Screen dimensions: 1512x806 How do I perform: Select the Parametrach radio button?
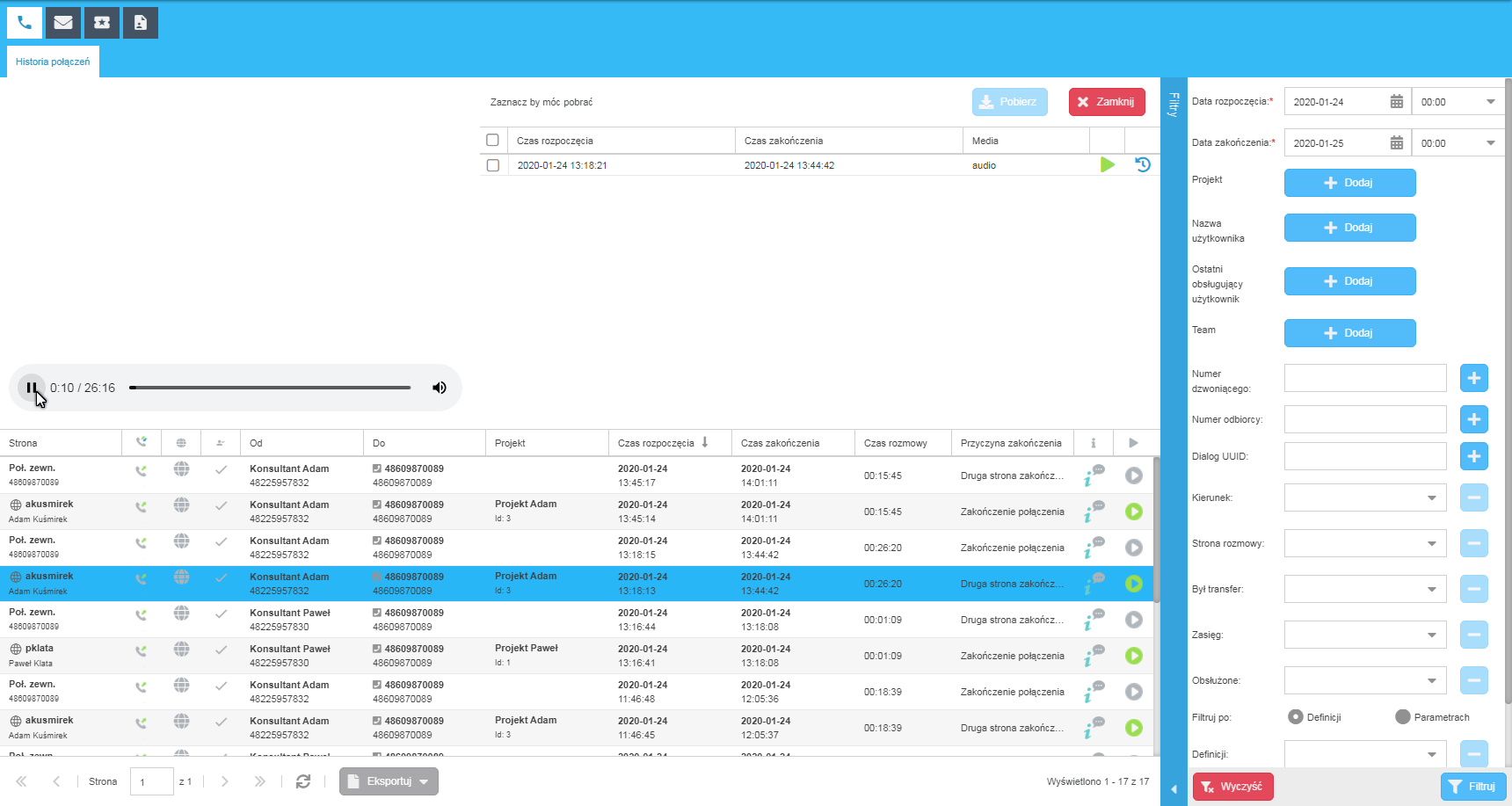(1403, 716)
